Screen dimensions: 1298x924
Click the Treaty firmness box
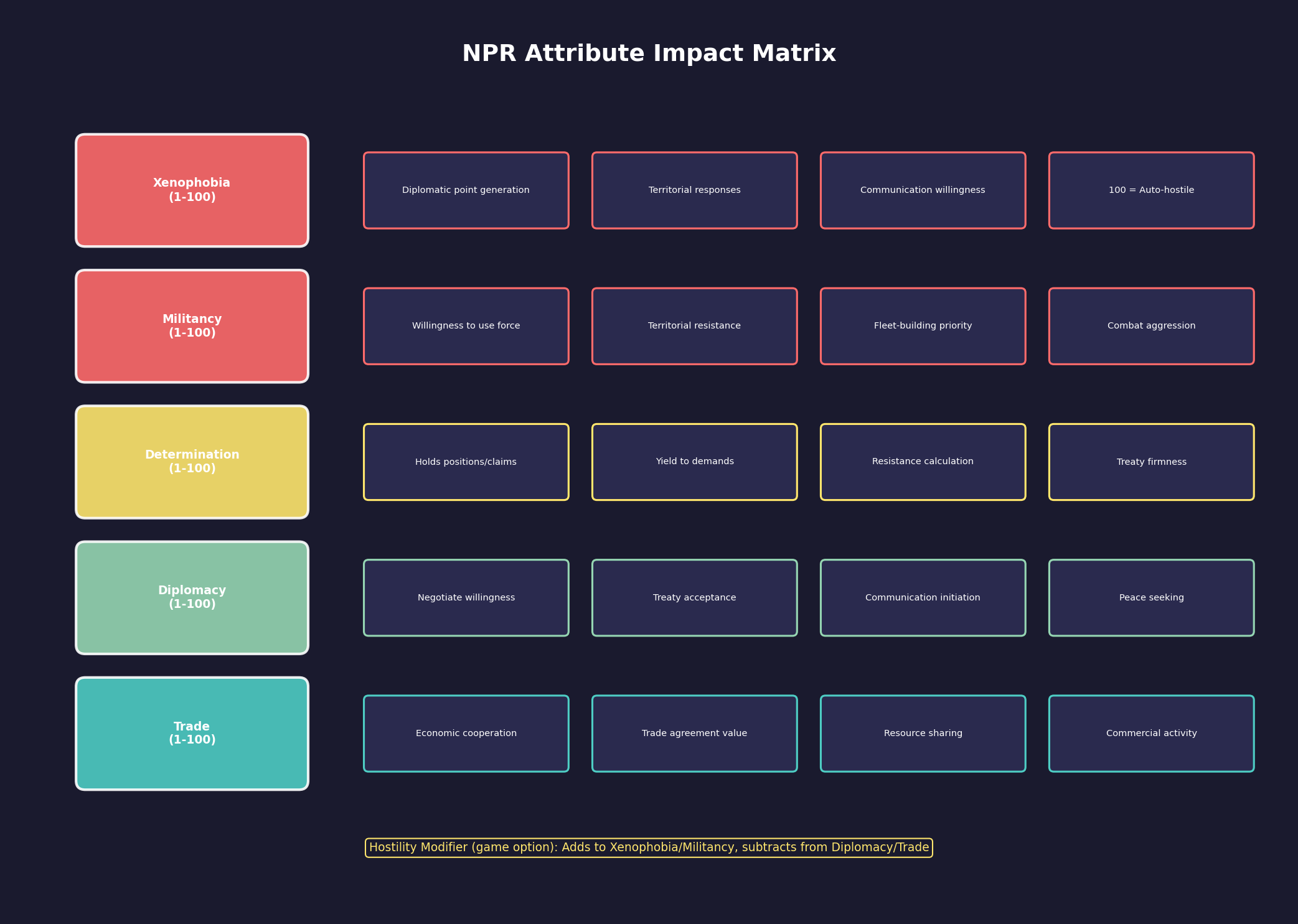(x=1151, y=461)
